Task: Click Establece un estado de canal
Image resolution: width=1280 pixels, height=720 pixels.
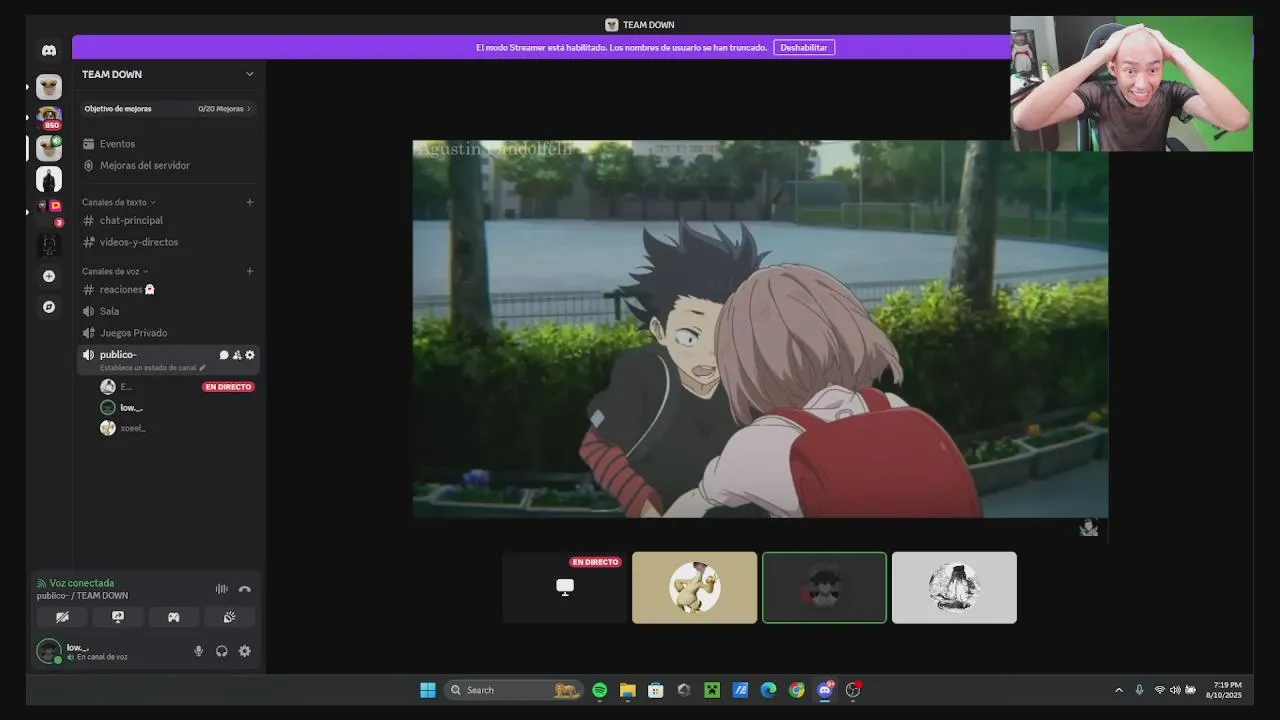Action: 152,368
